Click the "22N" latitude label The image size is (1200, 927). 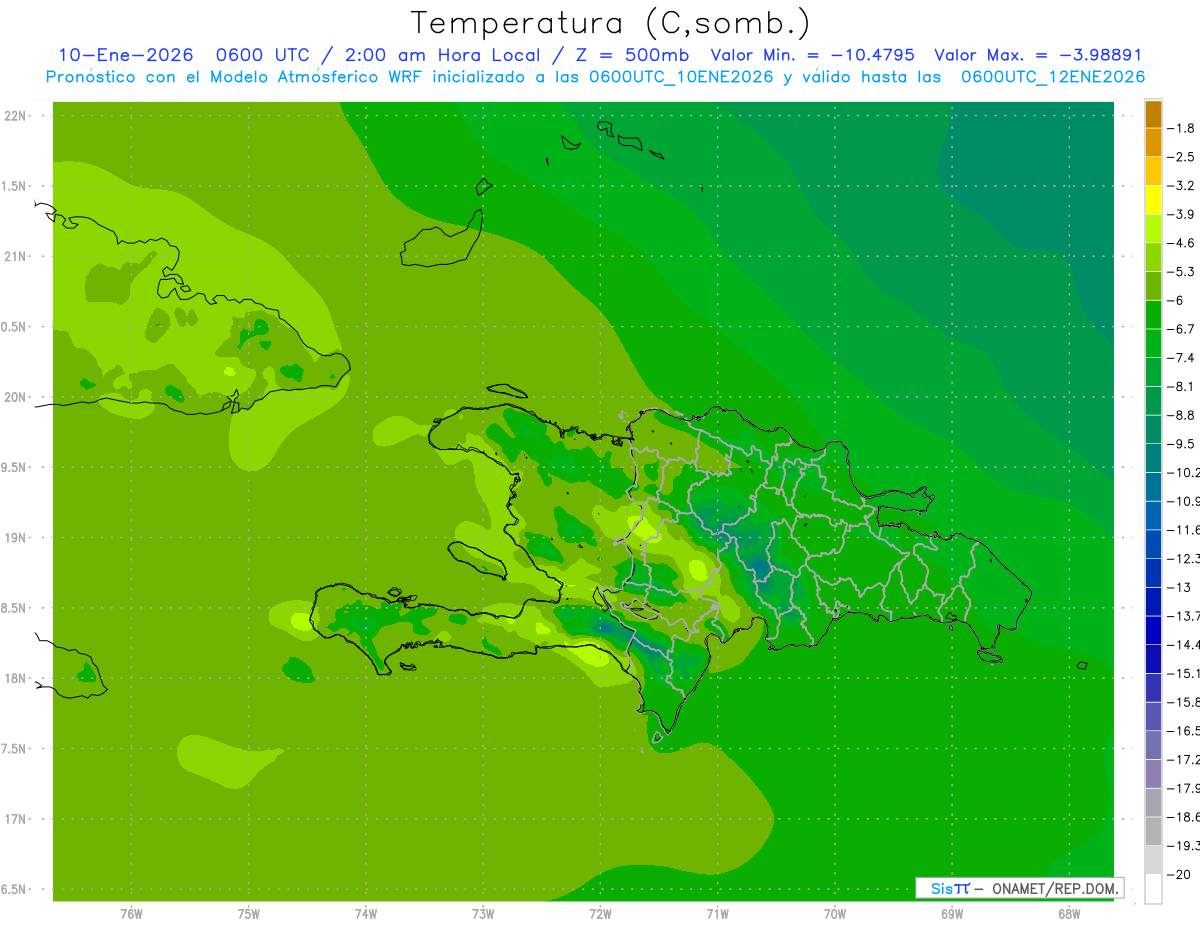(x=16, y=116)
